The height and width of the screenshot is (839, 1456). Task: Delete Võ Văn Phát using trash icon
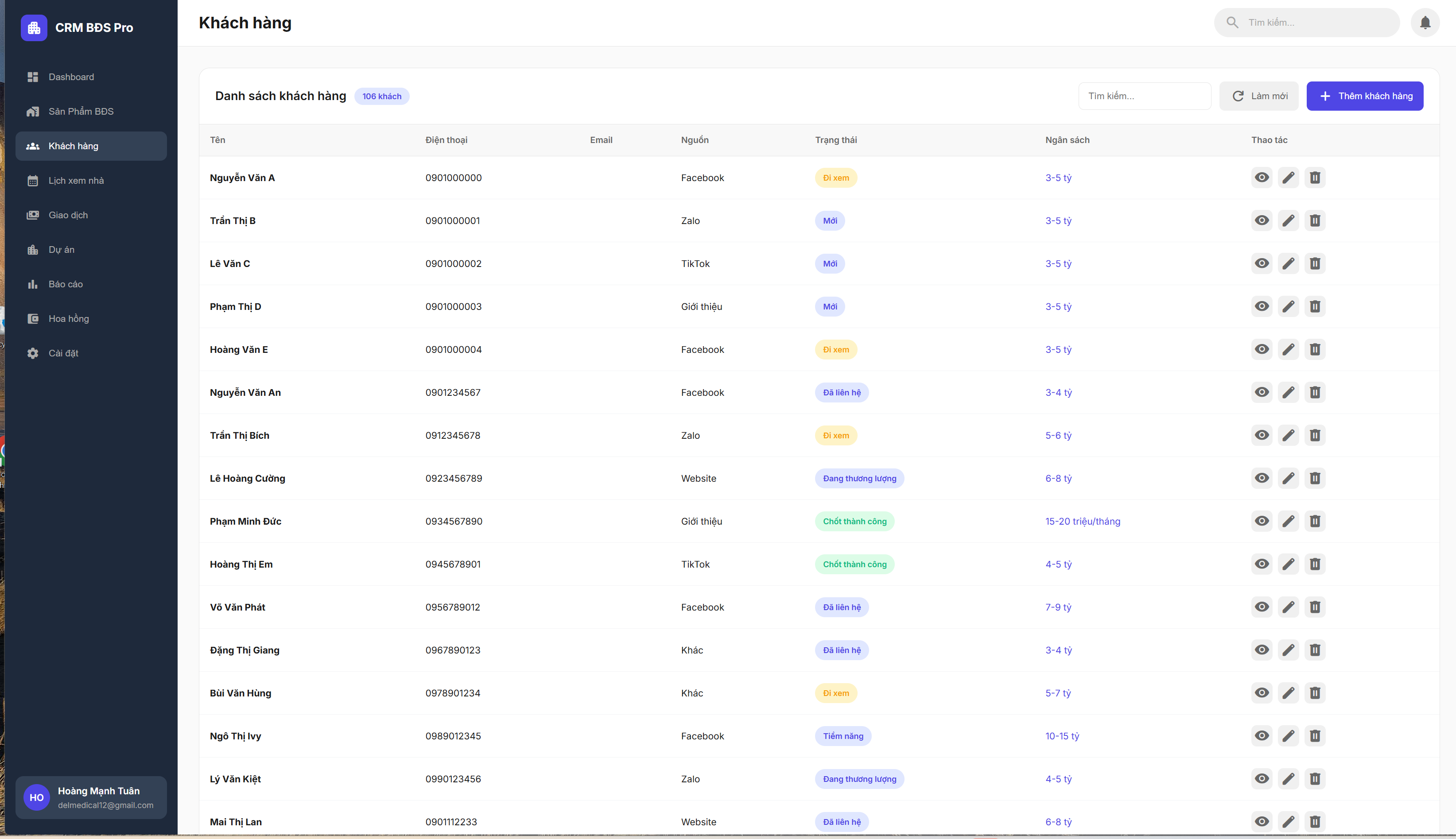click(1315, 607)
